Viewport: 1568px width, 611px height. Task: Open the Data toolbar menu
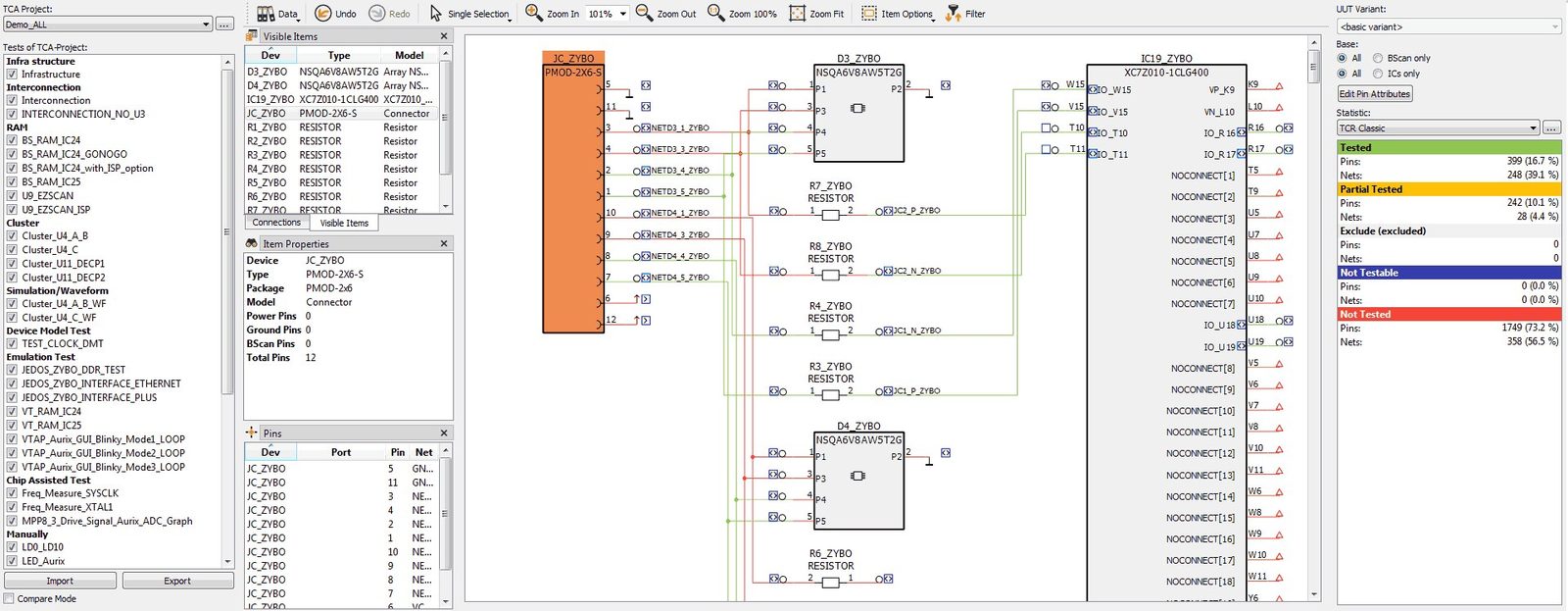[277, 14]
